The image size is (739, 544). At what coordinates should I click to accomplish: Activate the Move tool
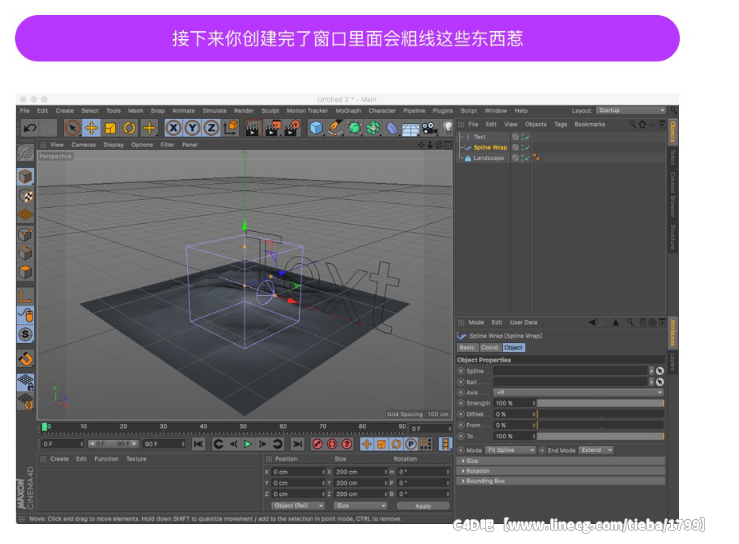coord(91,128)
